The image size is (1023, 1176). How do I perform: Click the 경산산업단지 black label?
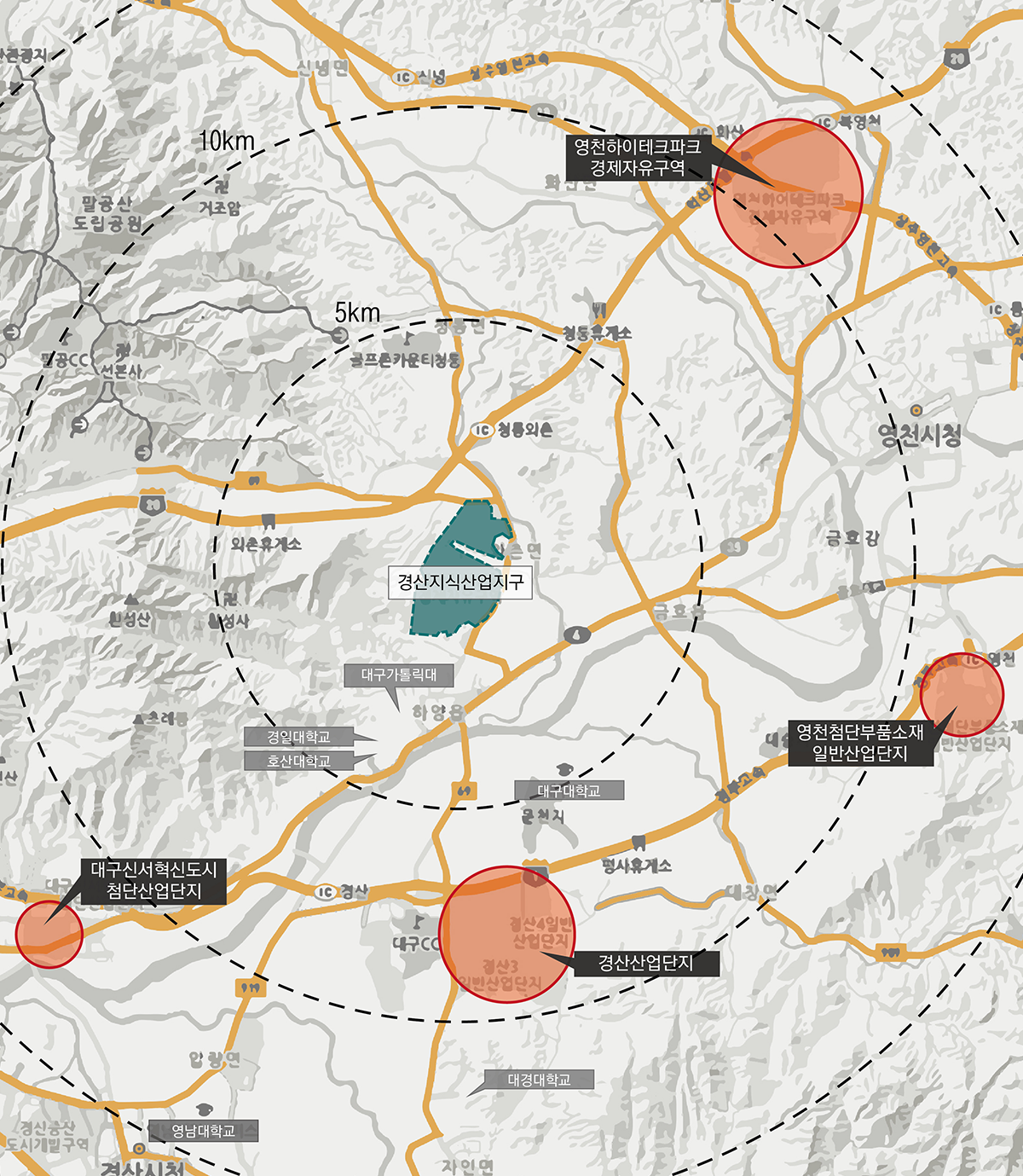[645, 964]
